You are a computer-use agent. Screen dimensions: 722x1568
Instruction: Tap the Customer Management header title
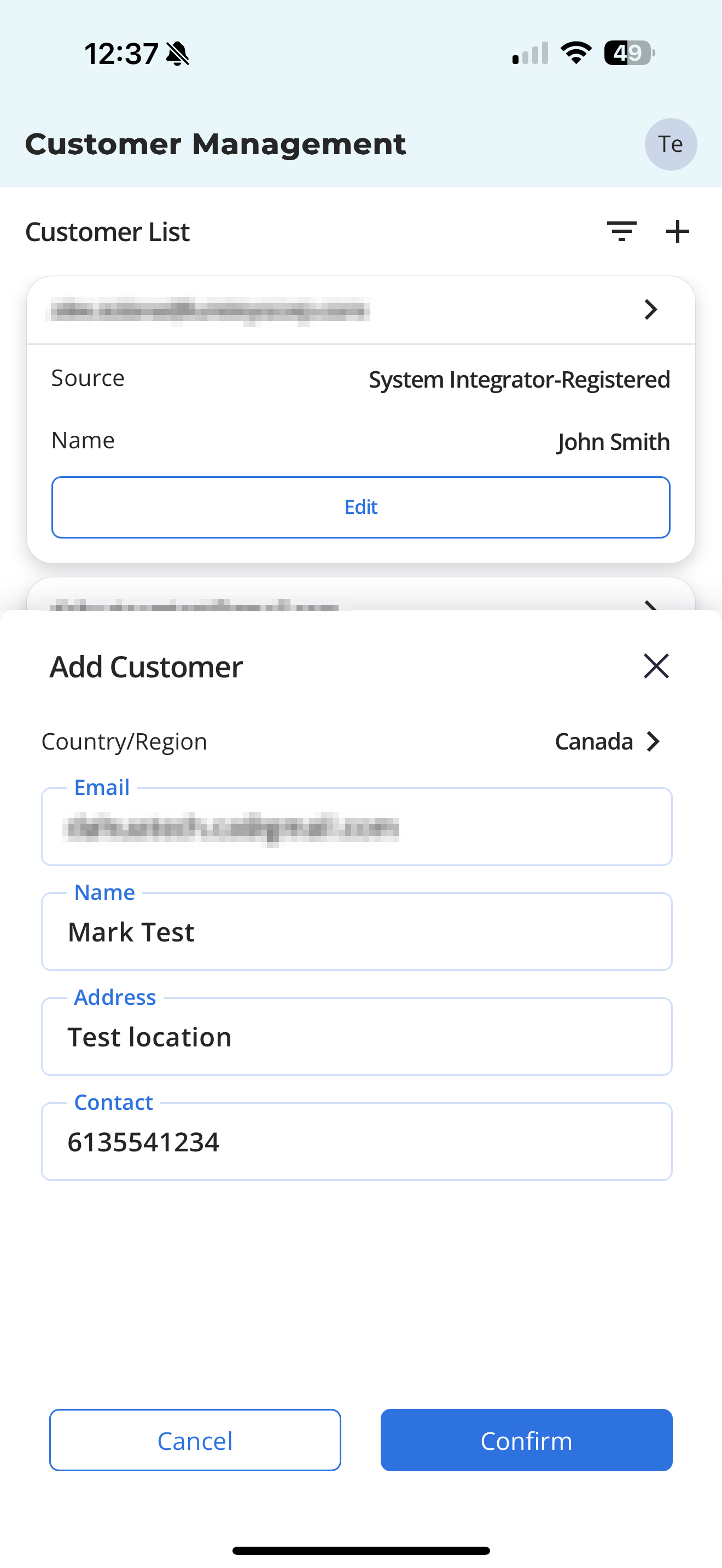[x=216, y=144]
